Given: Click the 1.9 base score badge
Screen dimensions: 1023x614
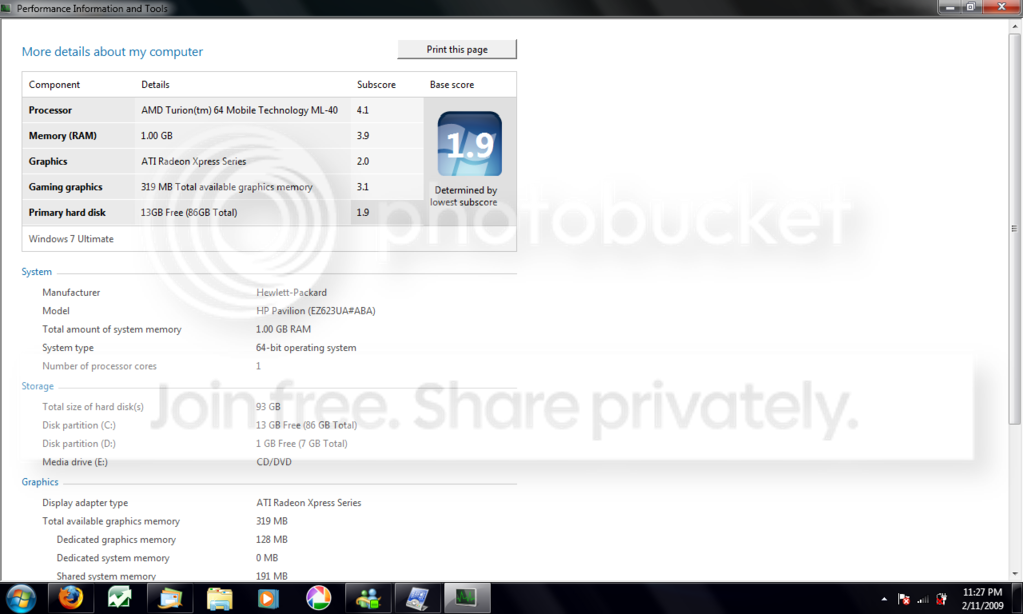Looking at the screenshot, I should pyautogui.click(x=470, y=144).
